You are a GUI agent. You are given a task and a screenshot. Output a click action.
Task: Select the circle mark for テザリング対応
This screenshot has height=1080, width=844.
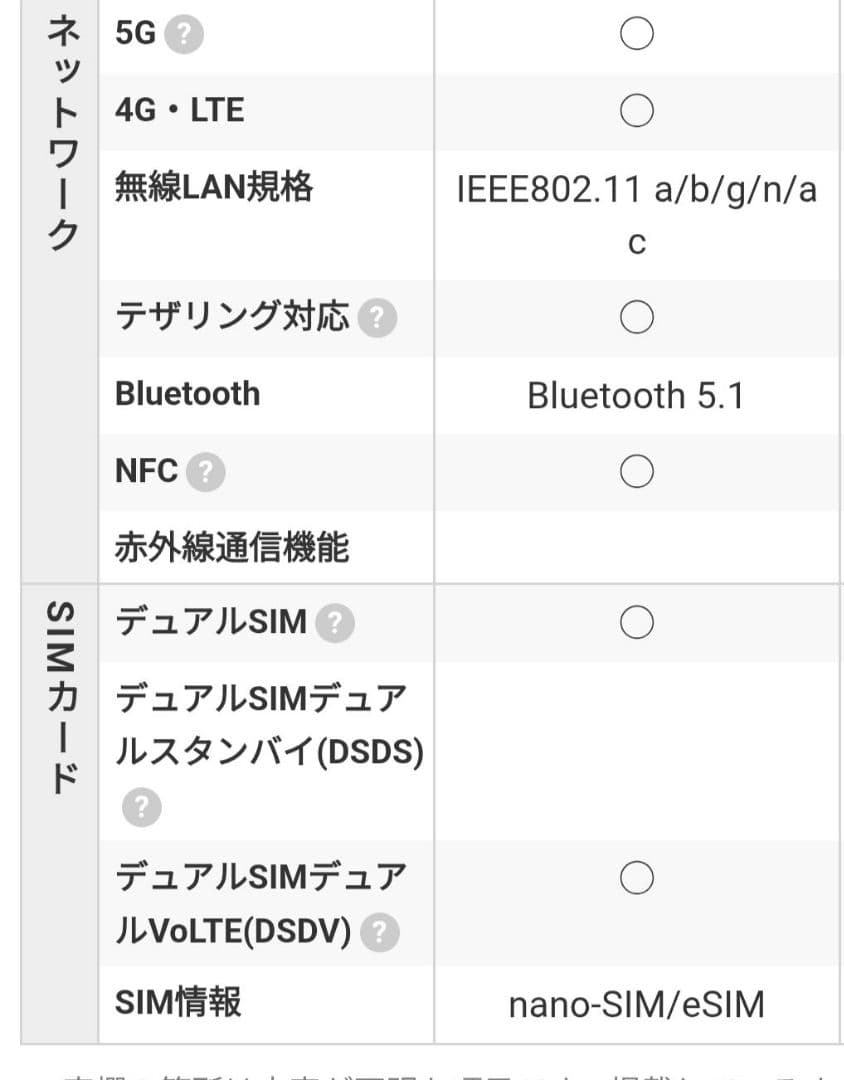tap(636, 316)
